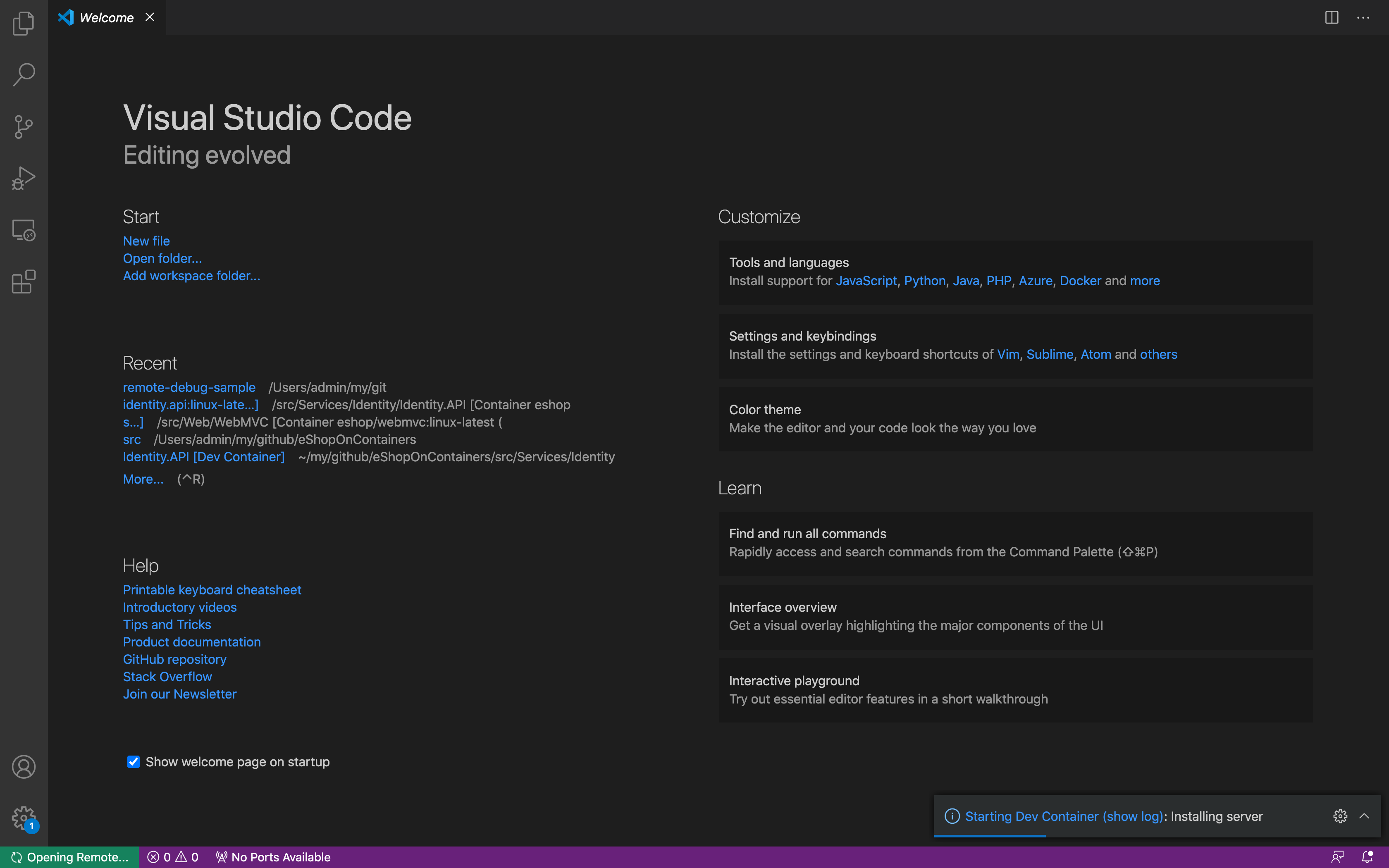1389x868 pixels.
Task: Click the New file link
Action: coord(146,241)
